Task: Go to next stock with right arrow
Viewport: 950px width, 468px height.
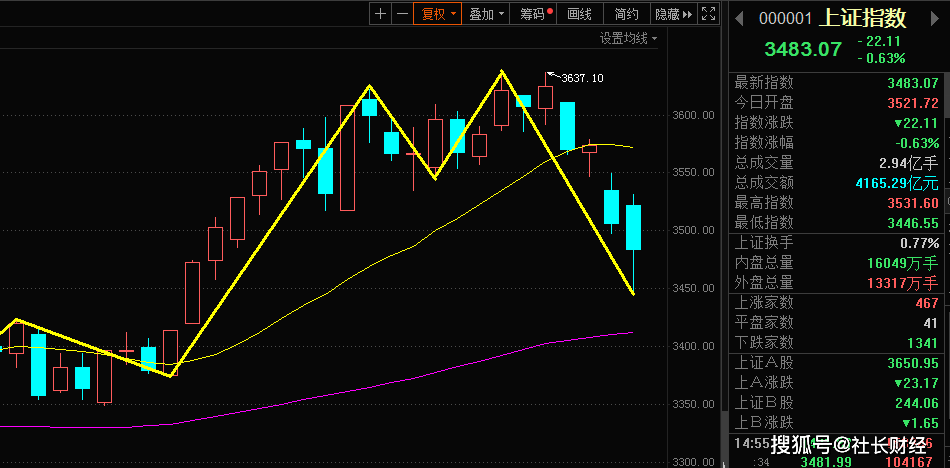Action: click(x=937, y=19)
